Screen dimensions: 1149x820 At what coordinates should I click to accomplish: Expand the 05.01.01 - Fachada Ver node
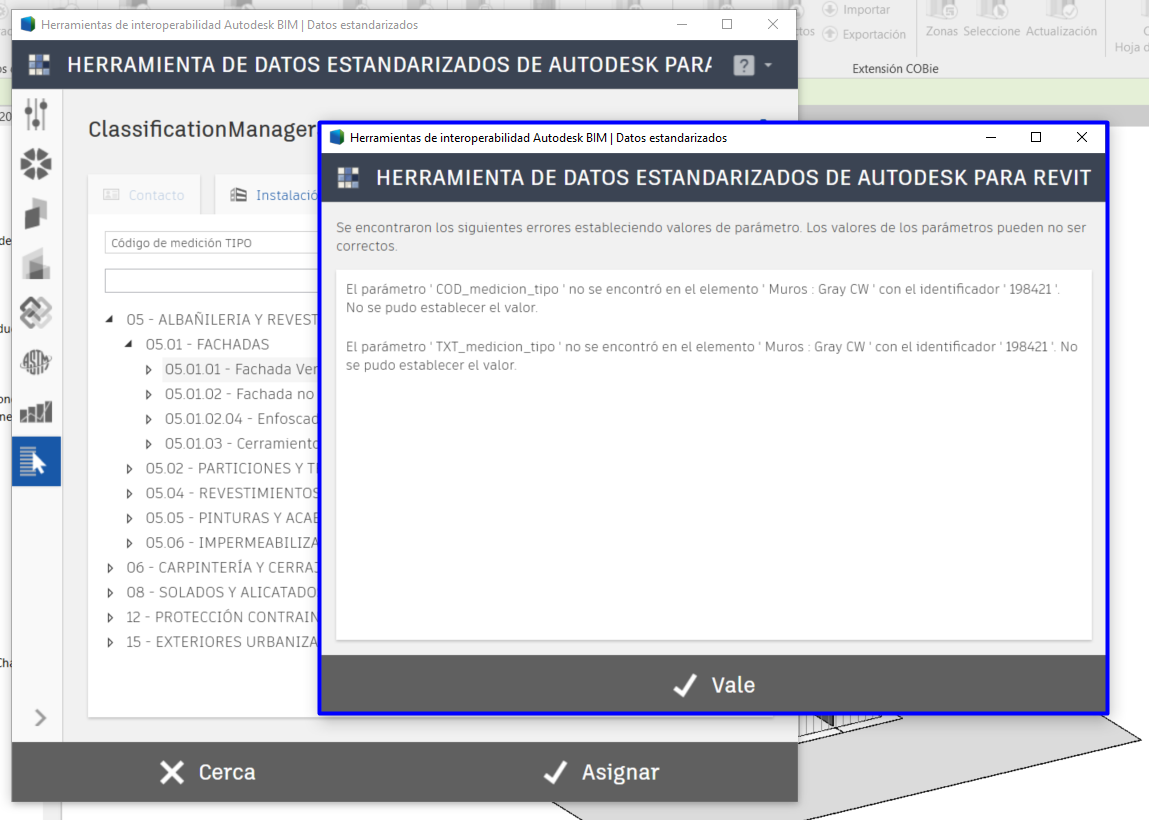(x=149, y=369)
